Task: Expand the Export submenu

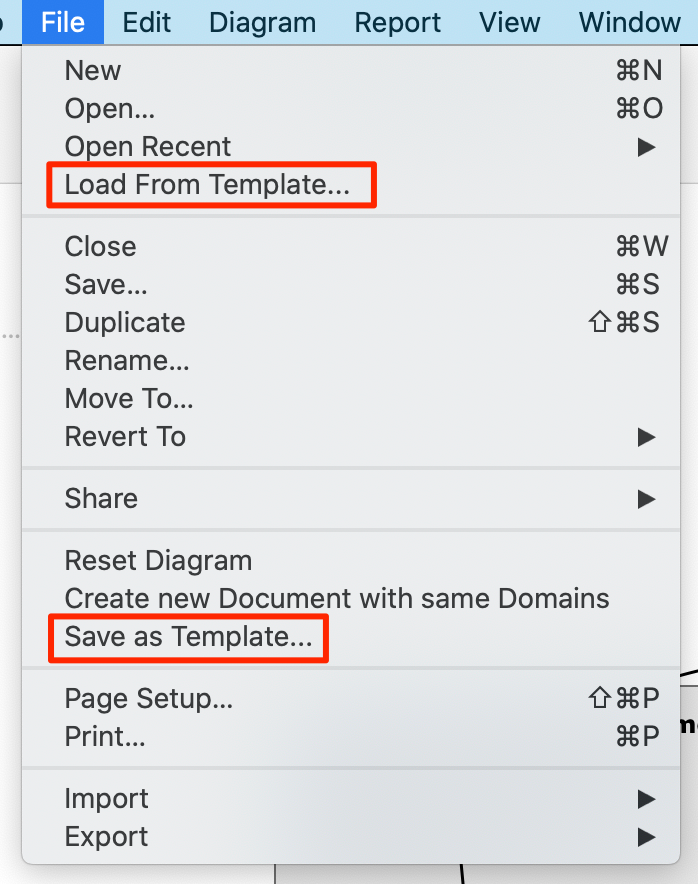Action: coord(105,836)
